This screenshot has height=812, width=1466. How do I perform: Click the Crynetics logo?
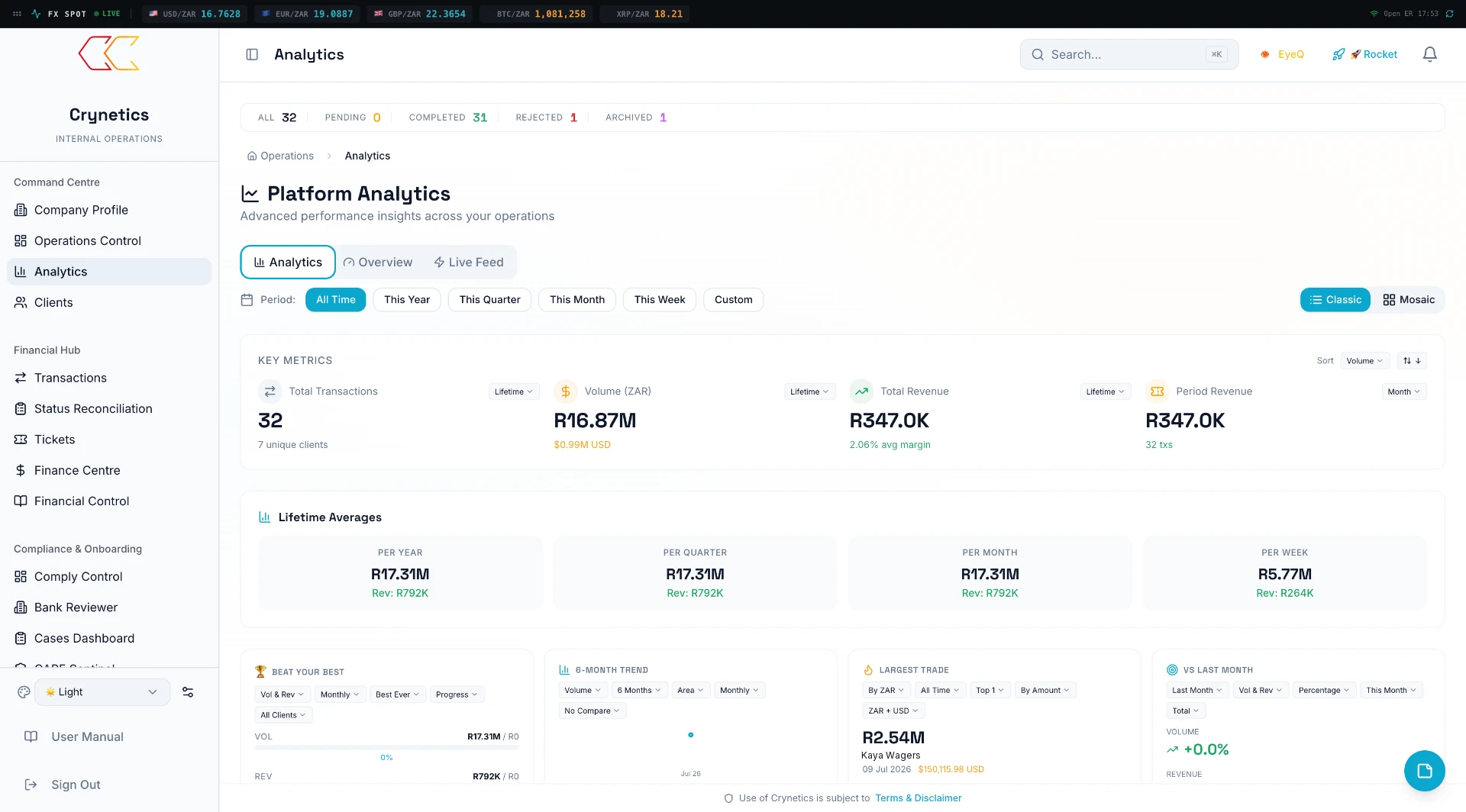[x=109, y=53]
